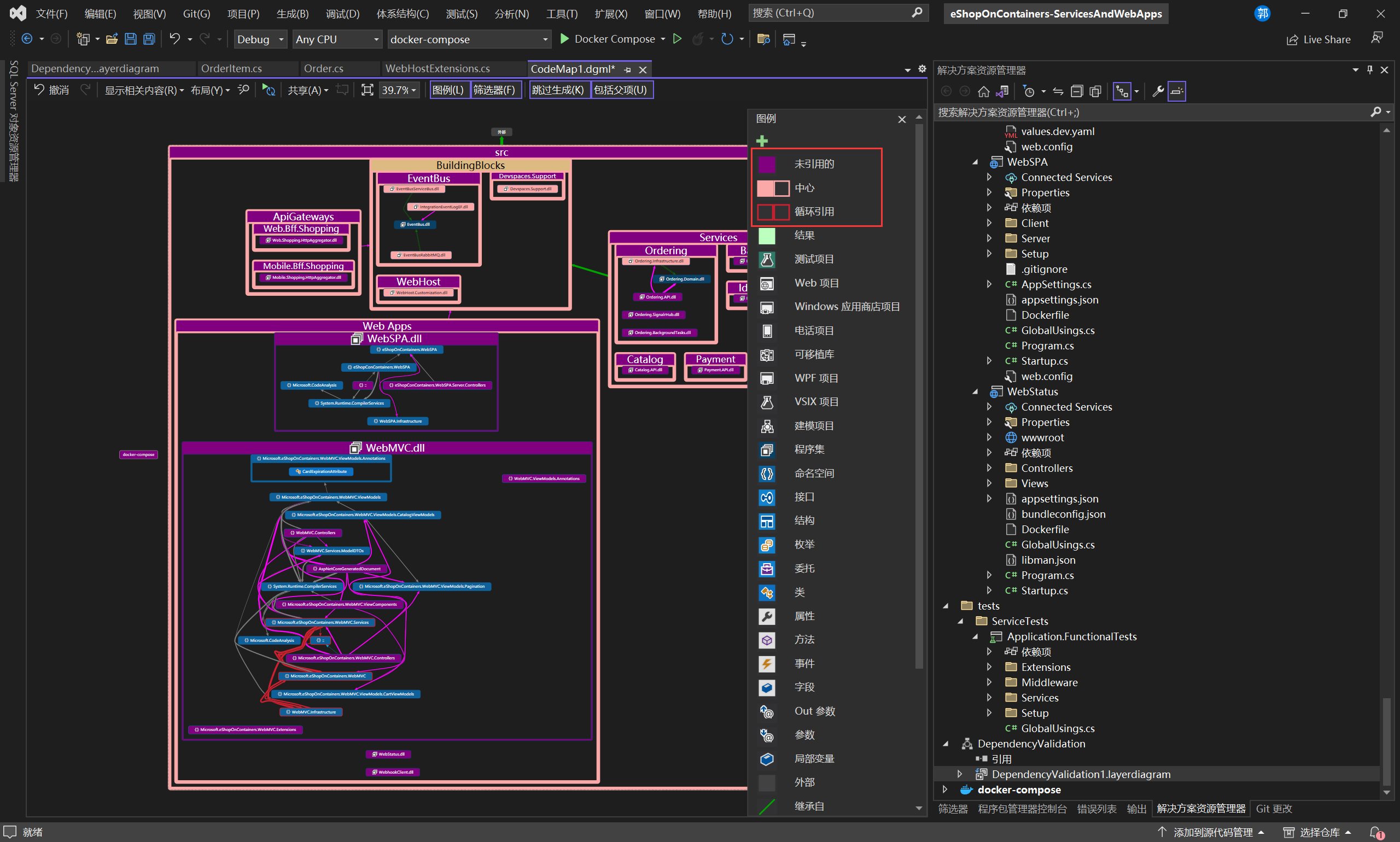Image resolution: width=1400 pixels, height=842 pixels.
Task: Click the zoom to fit icon
Action: [367, 90]
